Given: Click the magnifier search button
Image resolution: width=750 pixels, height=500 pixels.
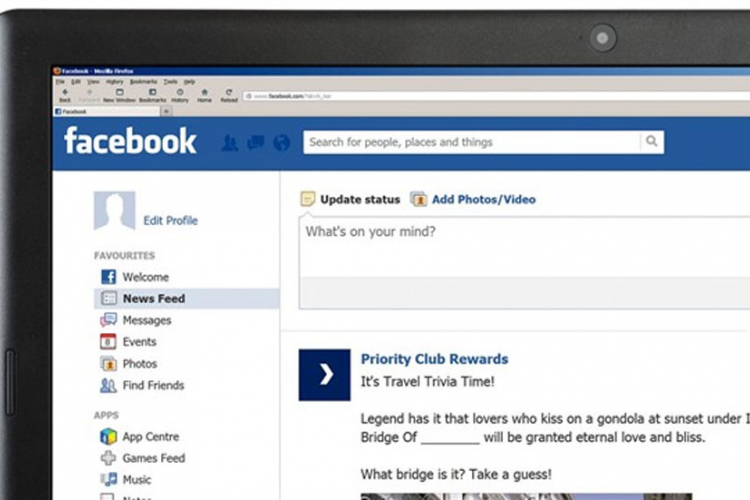Looking at the screenshot, I should [x=651, y=141].
